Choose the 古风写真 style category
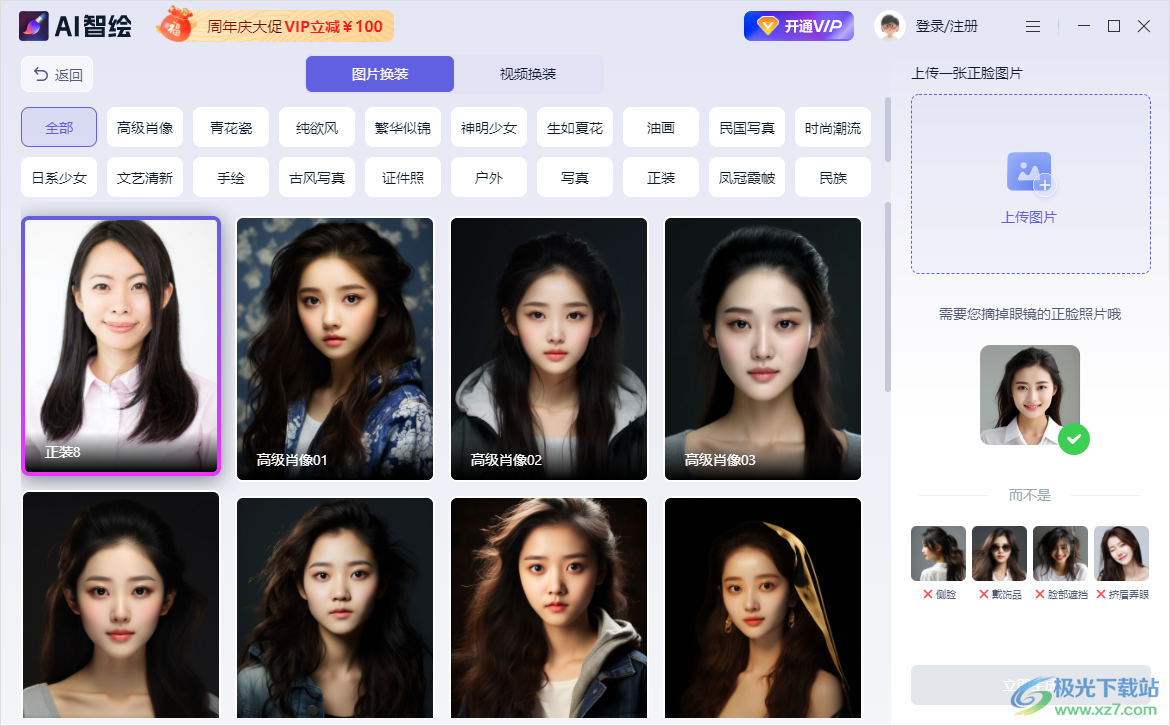The image size is (1170, 726). 317,178
